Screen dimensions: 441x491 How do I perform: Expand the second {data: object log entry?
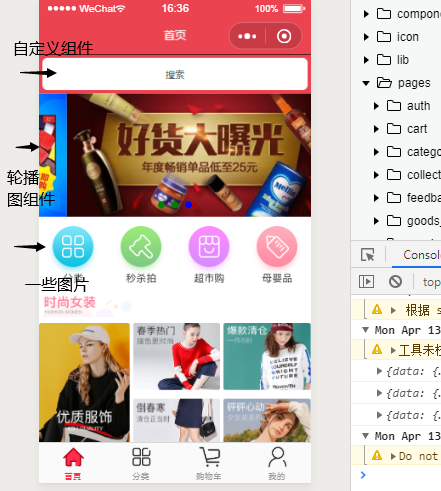(x=379, y=393)
